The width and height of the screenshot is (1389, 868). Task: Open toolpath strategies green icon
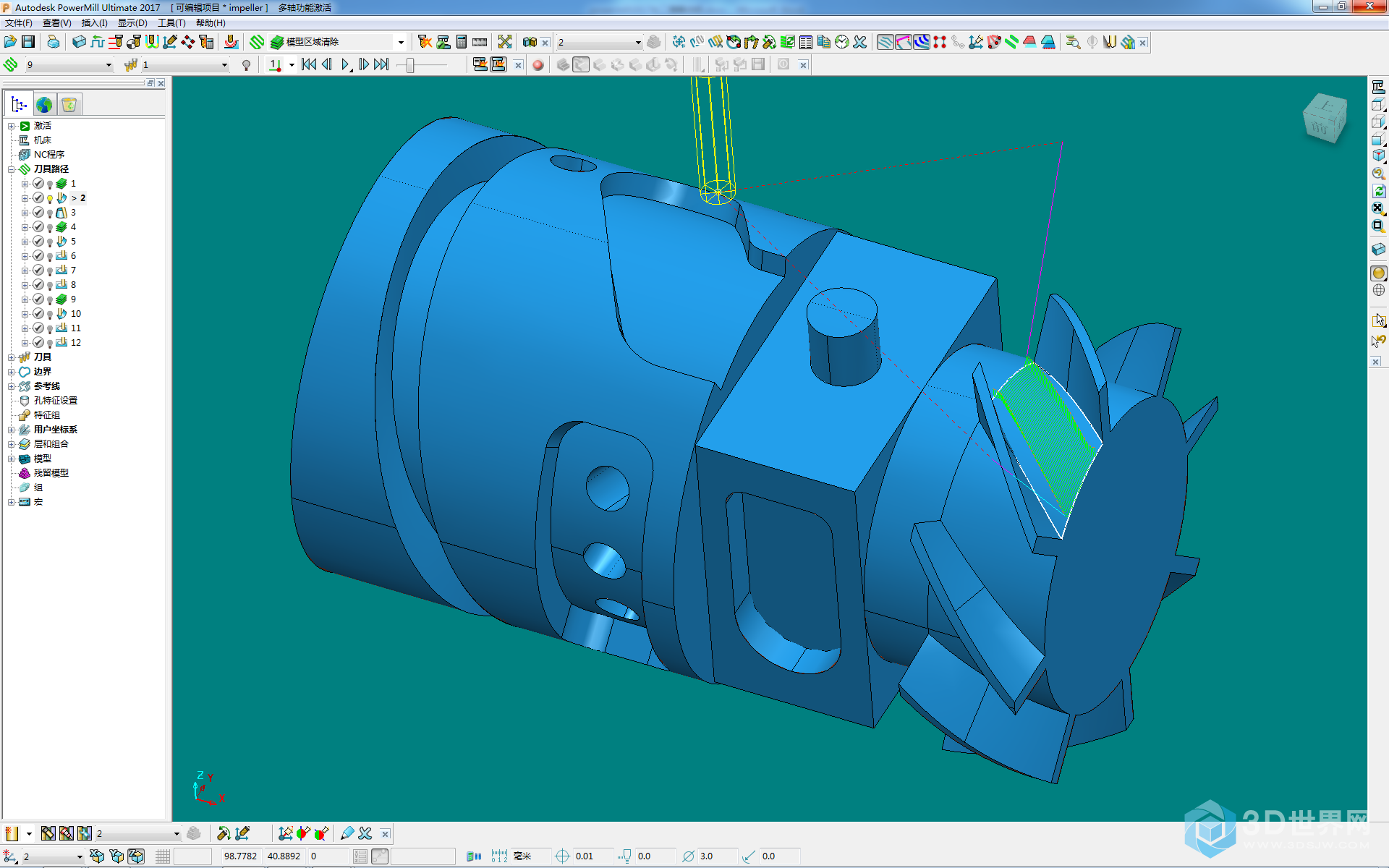tap(257, 42)
